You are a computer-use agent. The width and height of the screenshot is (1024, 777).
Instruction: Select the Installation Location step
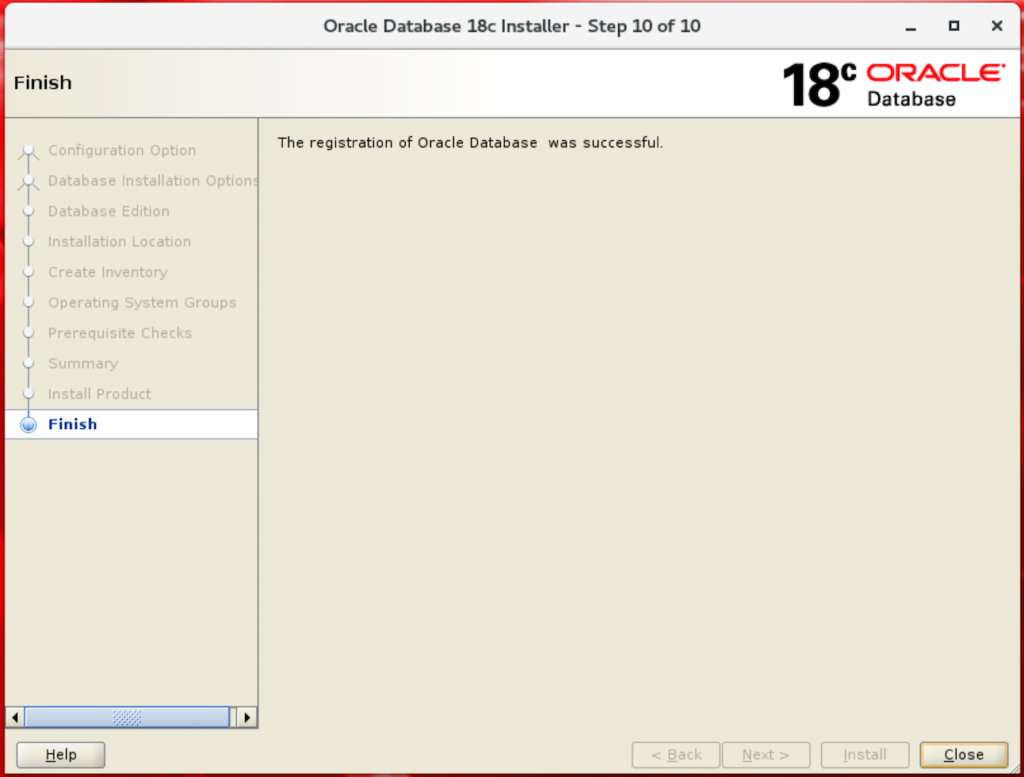coord(120,242)
